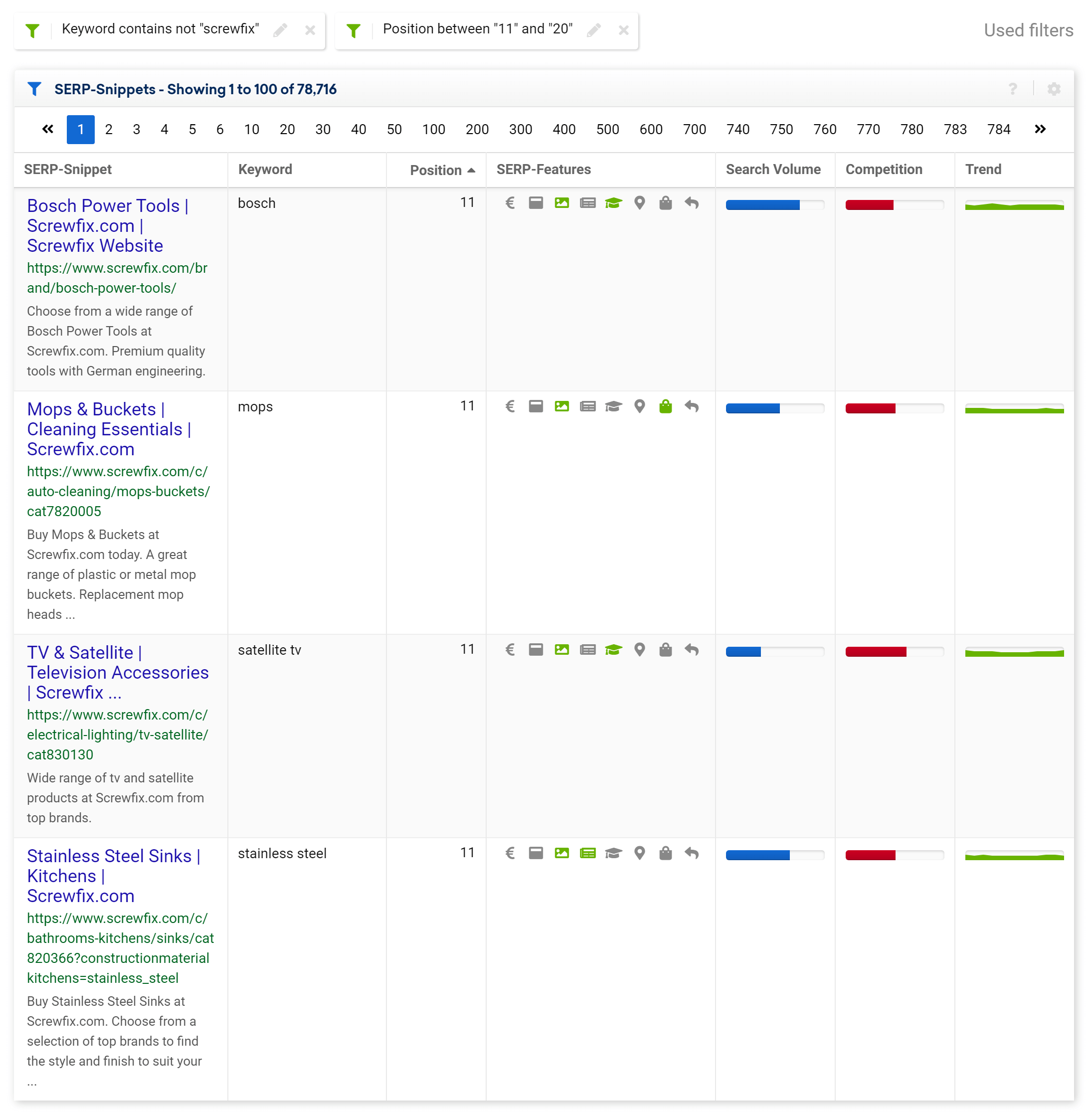Click the euro icon in bosch row
The width and height of the screenshot is (1092, 1112).
pos(510,203)
